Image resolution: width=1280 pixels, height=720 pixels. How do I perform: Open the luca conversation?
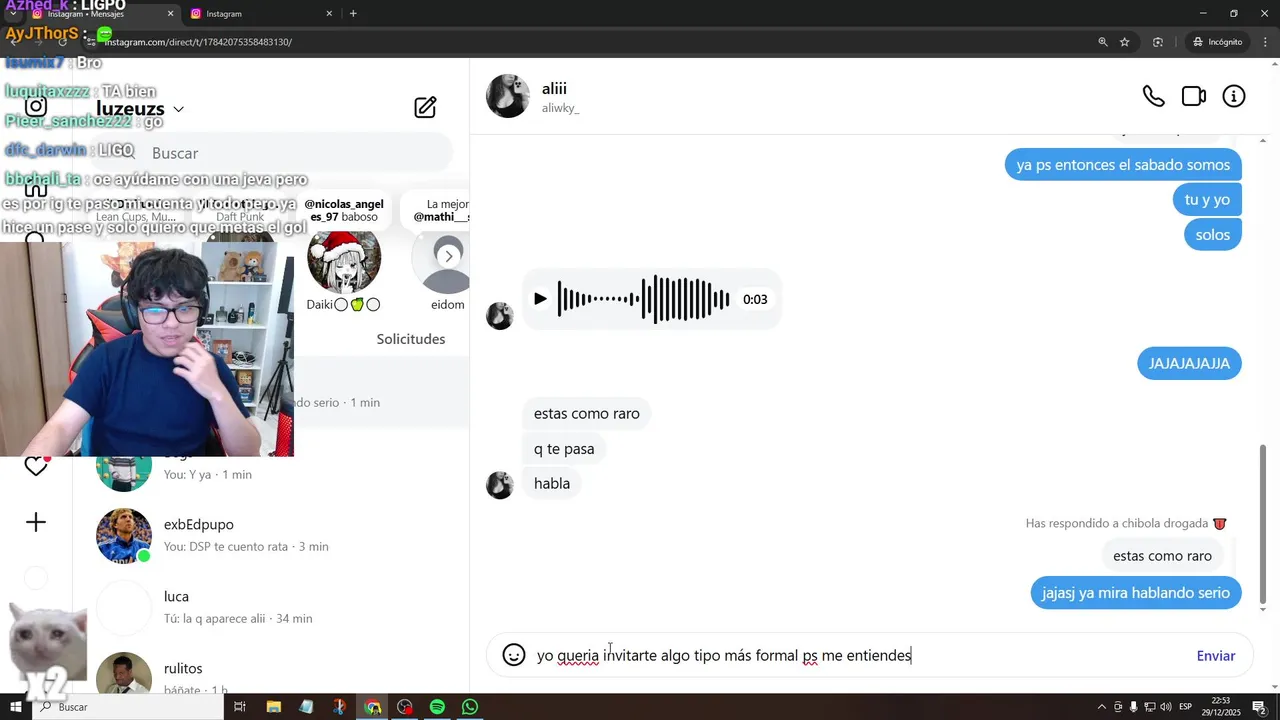[x=270, y=607]
